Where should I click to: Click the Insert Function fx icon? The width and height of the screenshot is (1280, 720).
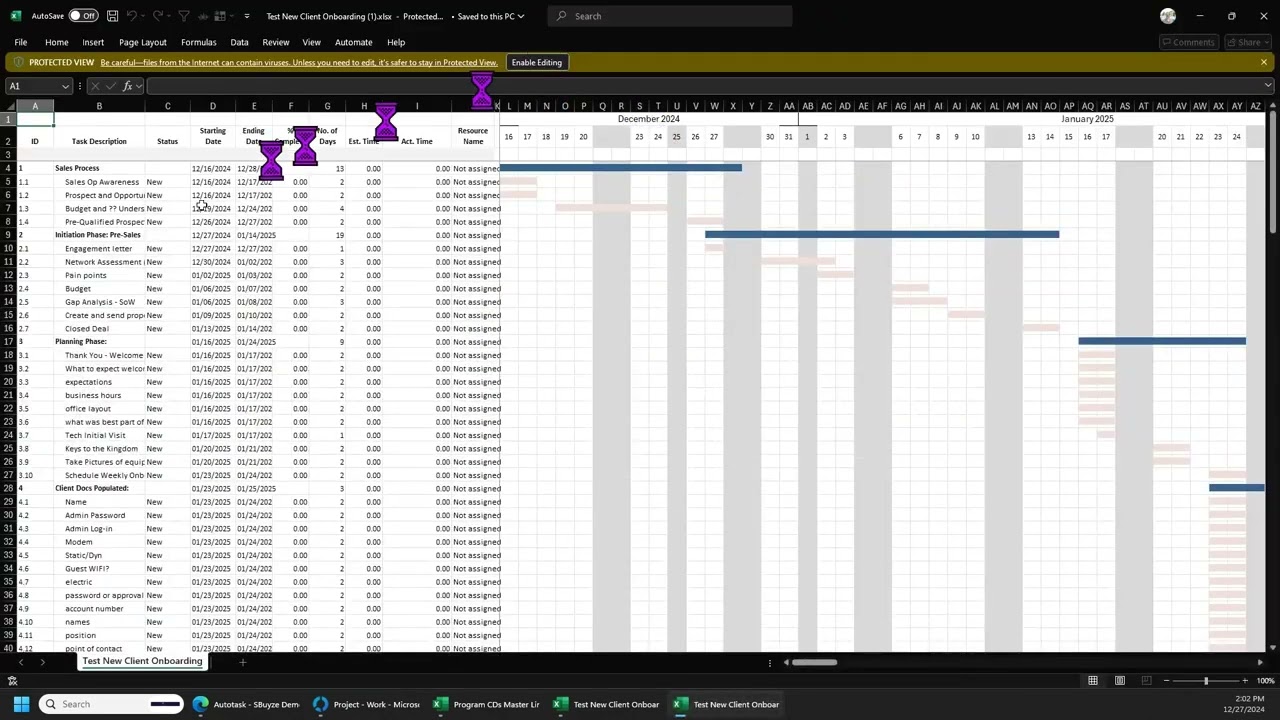(x=128, y=86)
